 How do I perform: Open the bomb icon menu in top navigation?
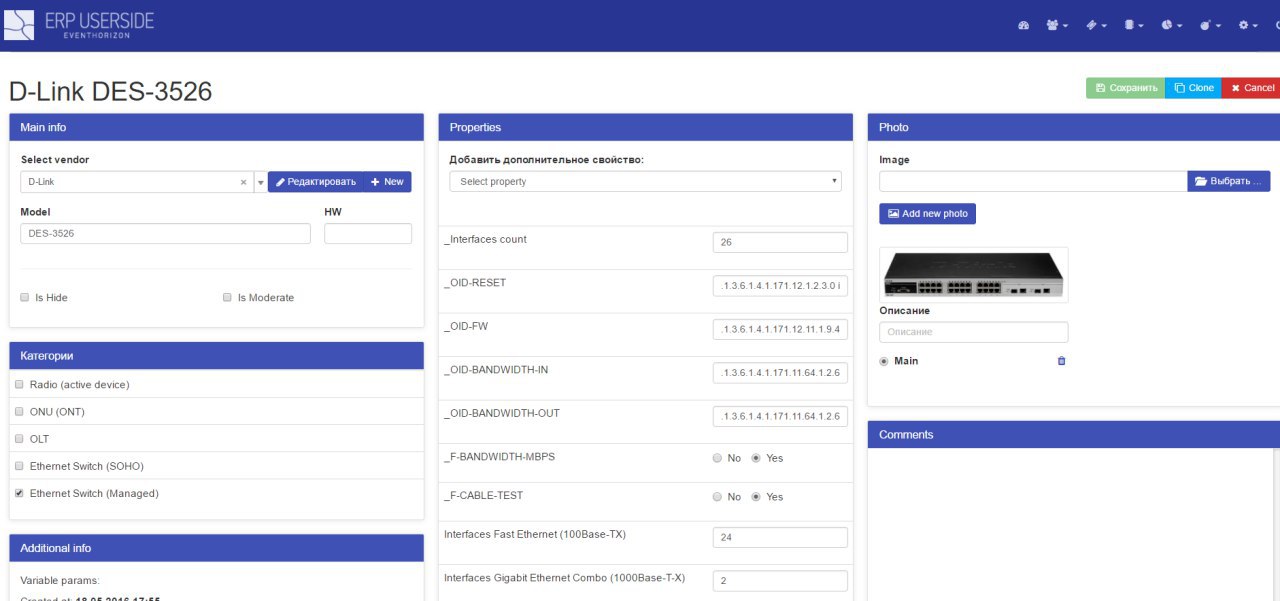[x=1210, y=25]
